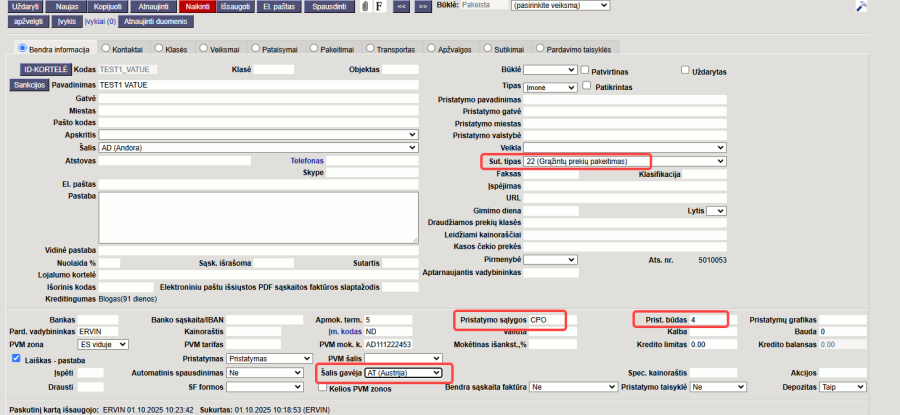The image size is (900, 415).
Task: Click the Įm. kodas link
Action: (x=343, y=332)
